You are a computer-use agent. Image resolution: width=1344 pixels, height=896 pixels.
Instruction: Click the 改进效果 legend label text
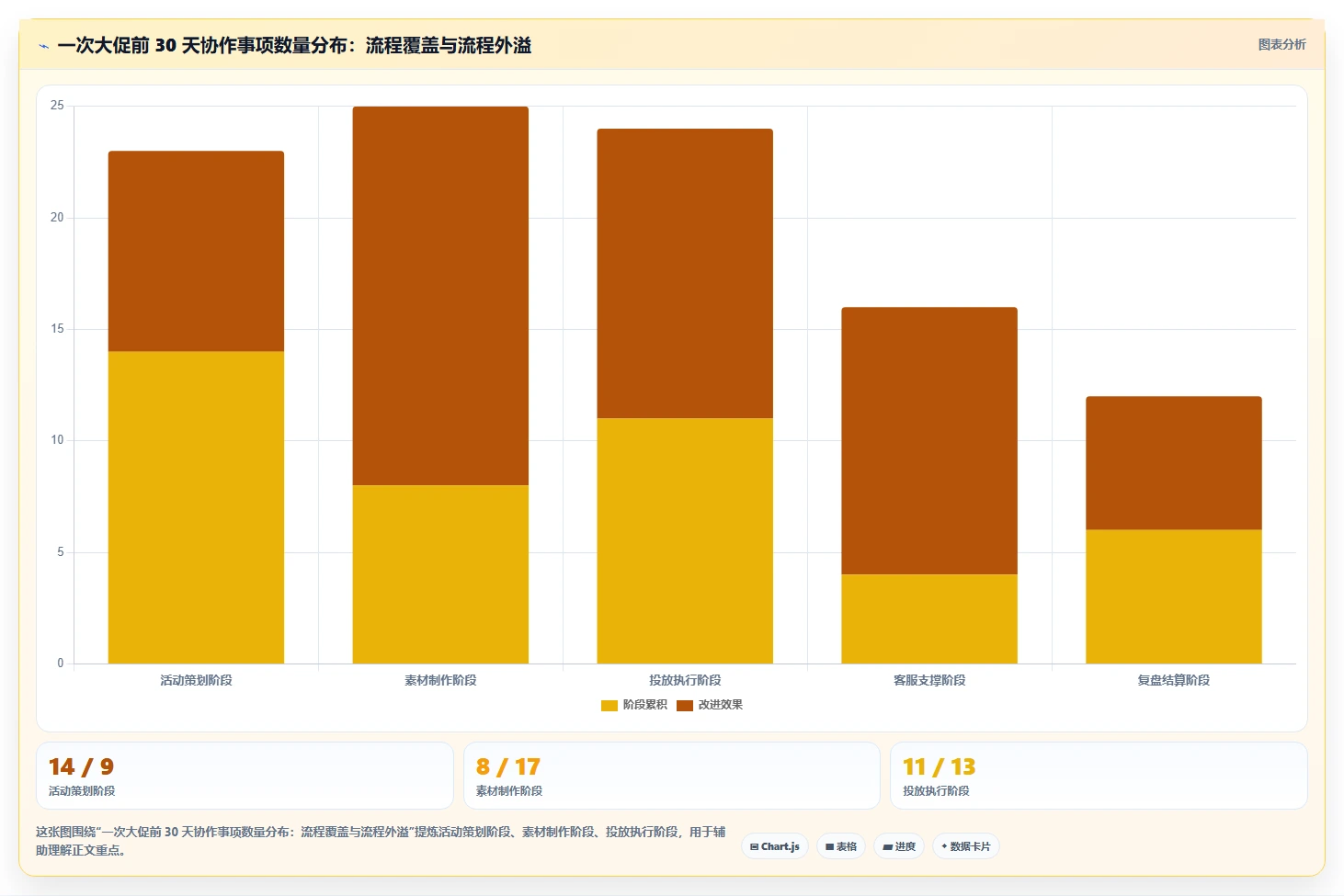(720, 705)
